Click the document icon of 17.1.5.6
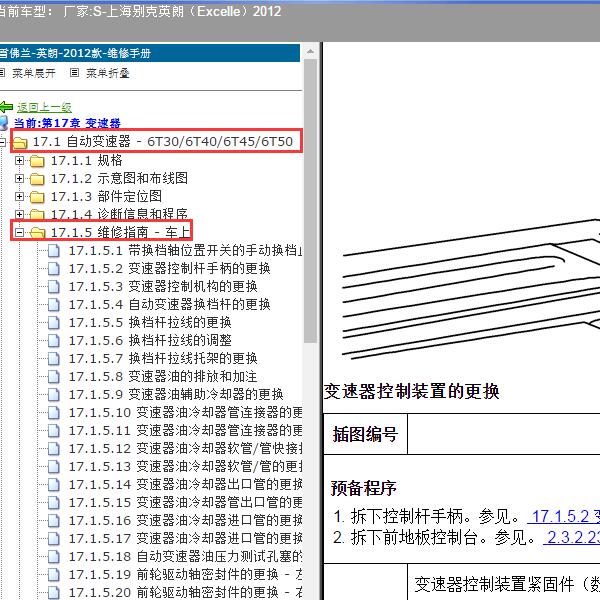 click(x=54, y=341)
